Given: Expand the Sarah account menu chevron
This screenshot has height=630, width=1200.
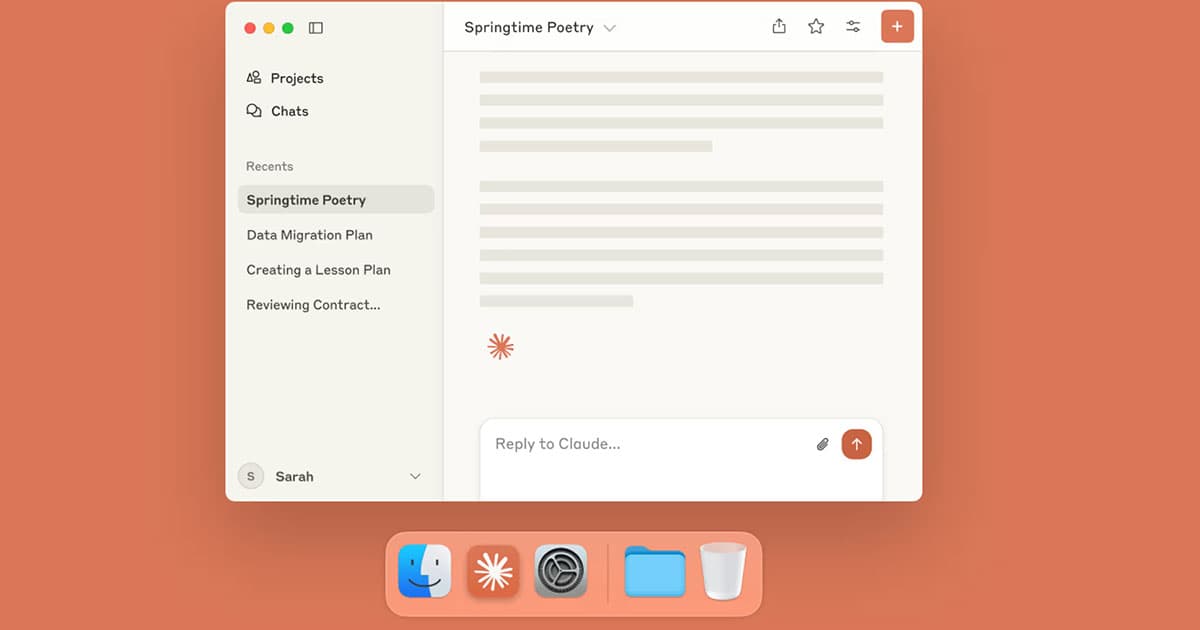Looking at the screenshot, I should 415,477.
